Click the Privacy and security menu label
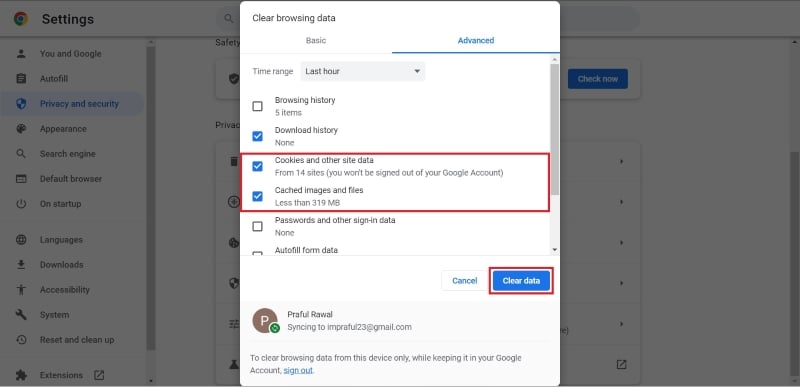Screen dimensions: 800x387 click(x=79, y=104)
